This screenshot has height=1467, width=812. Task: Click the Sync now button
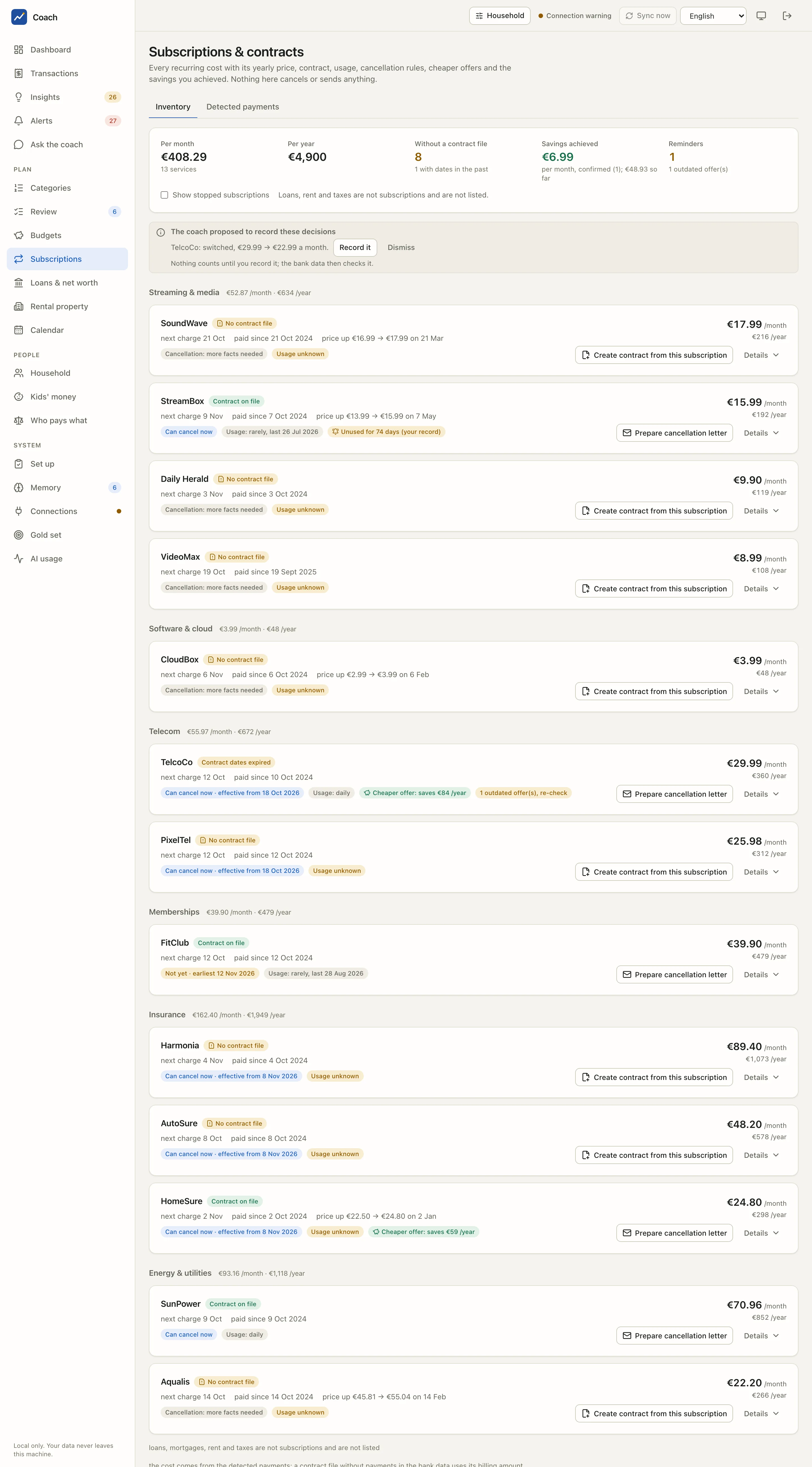648,16
